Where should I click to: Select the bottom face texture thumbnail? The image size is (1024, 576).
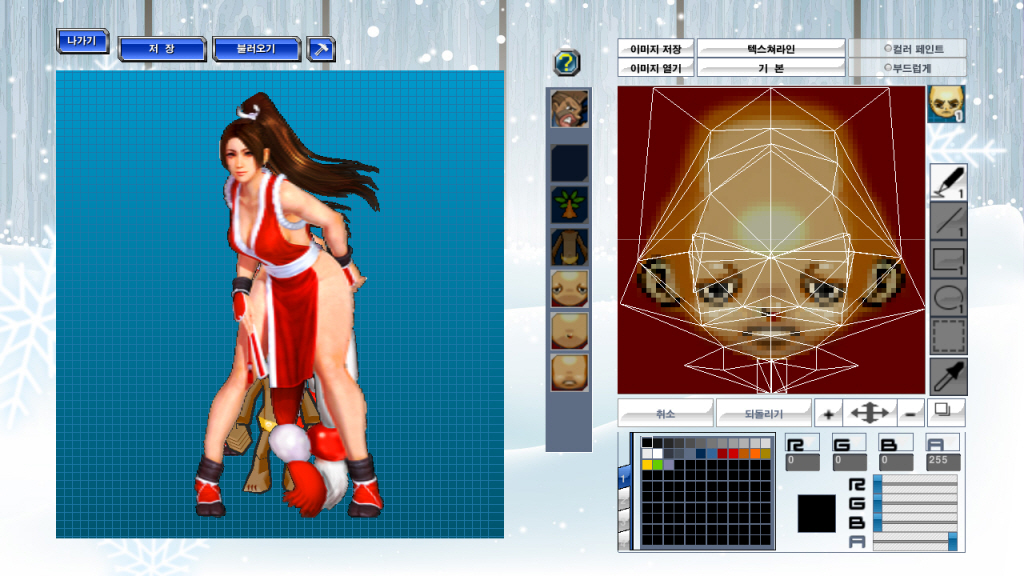pyautogui.click(x=569, y=373)
